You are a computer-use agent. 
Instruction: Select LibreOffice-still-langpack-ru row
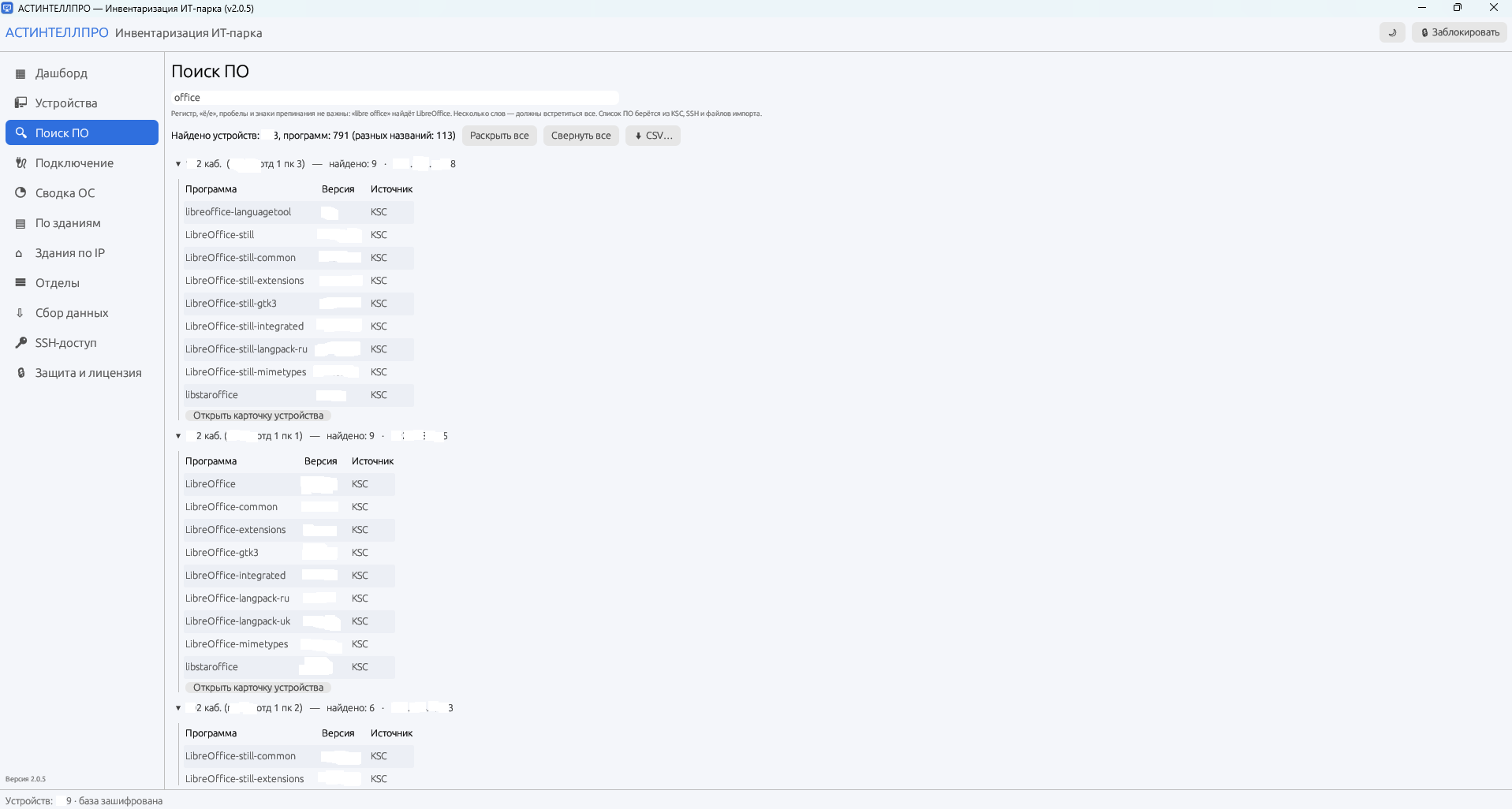[x=299, y=349]
